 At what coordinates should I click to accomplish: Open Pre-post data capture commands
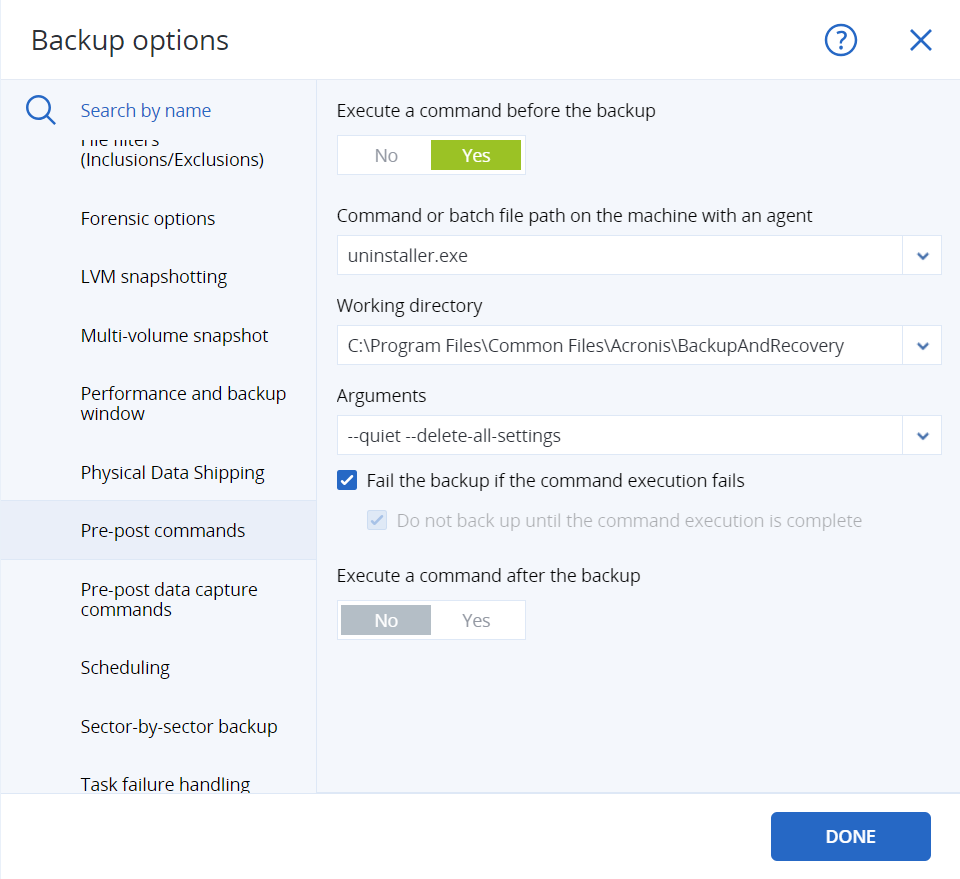click(x=169, y=599)
